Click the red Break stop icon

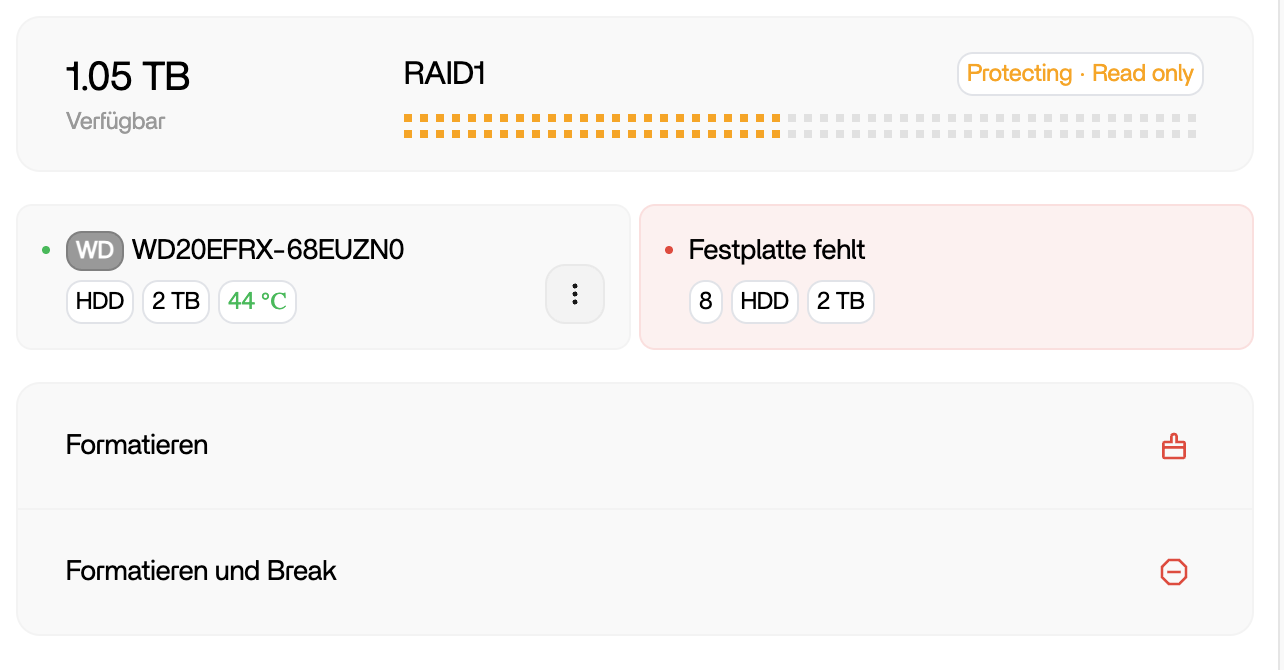point(1173,572)
